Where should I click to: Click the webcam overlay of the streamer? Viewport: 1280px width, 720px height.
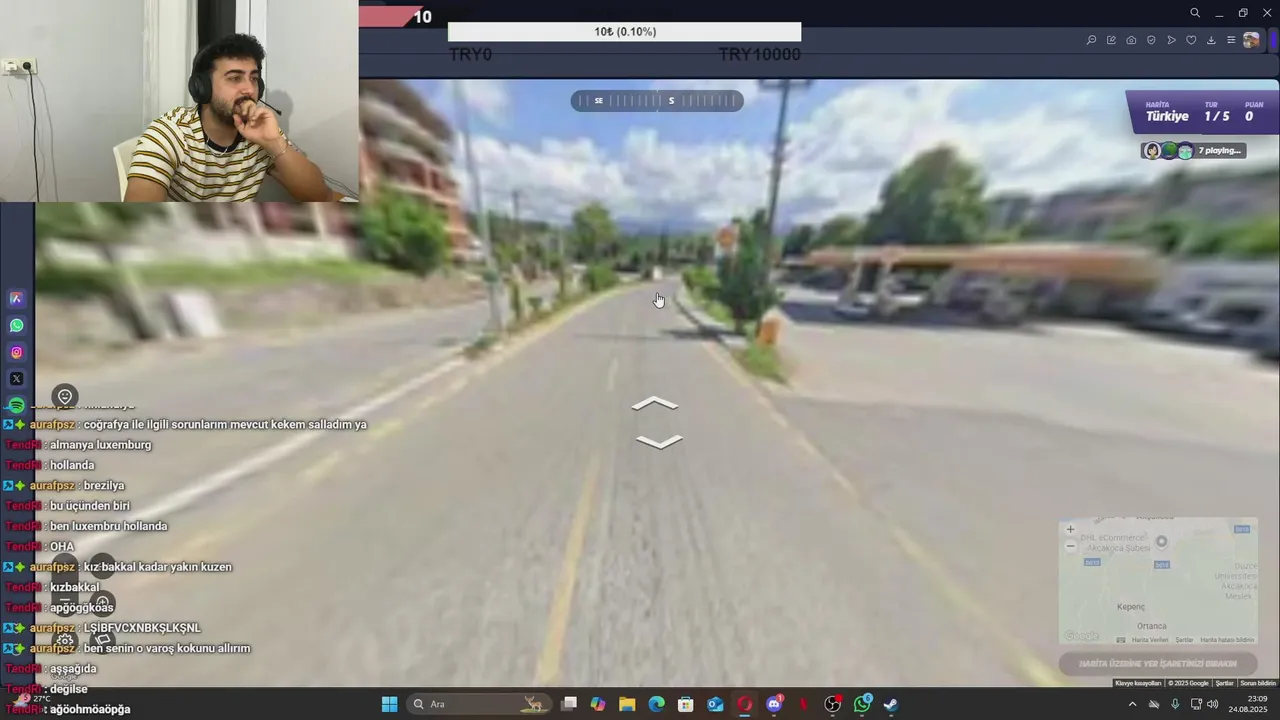pos(179,100)
